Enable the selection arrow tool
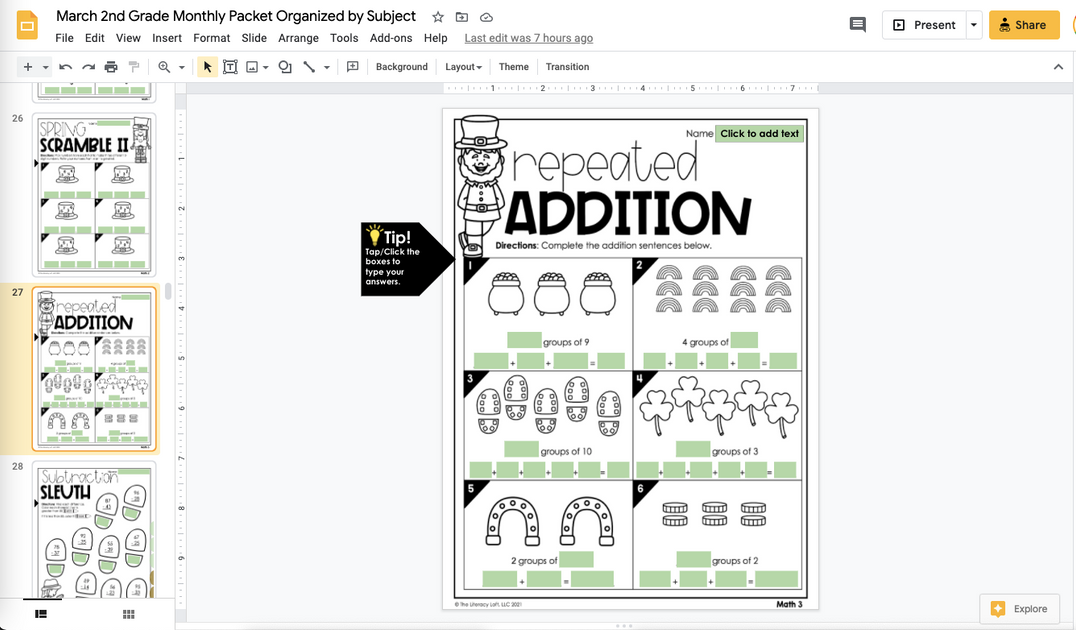The height and width of the screenshot is (630, 1076). point(207,66)
